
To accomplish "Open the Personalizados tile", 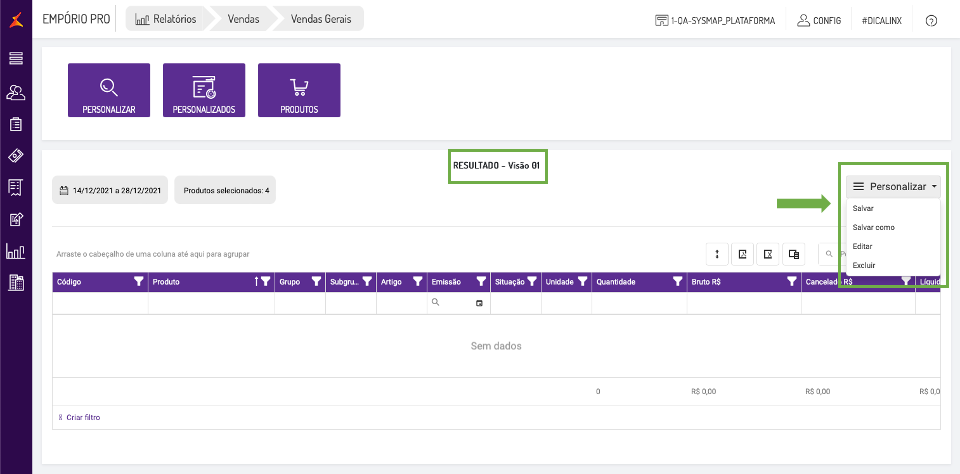I will coord(204,91).
